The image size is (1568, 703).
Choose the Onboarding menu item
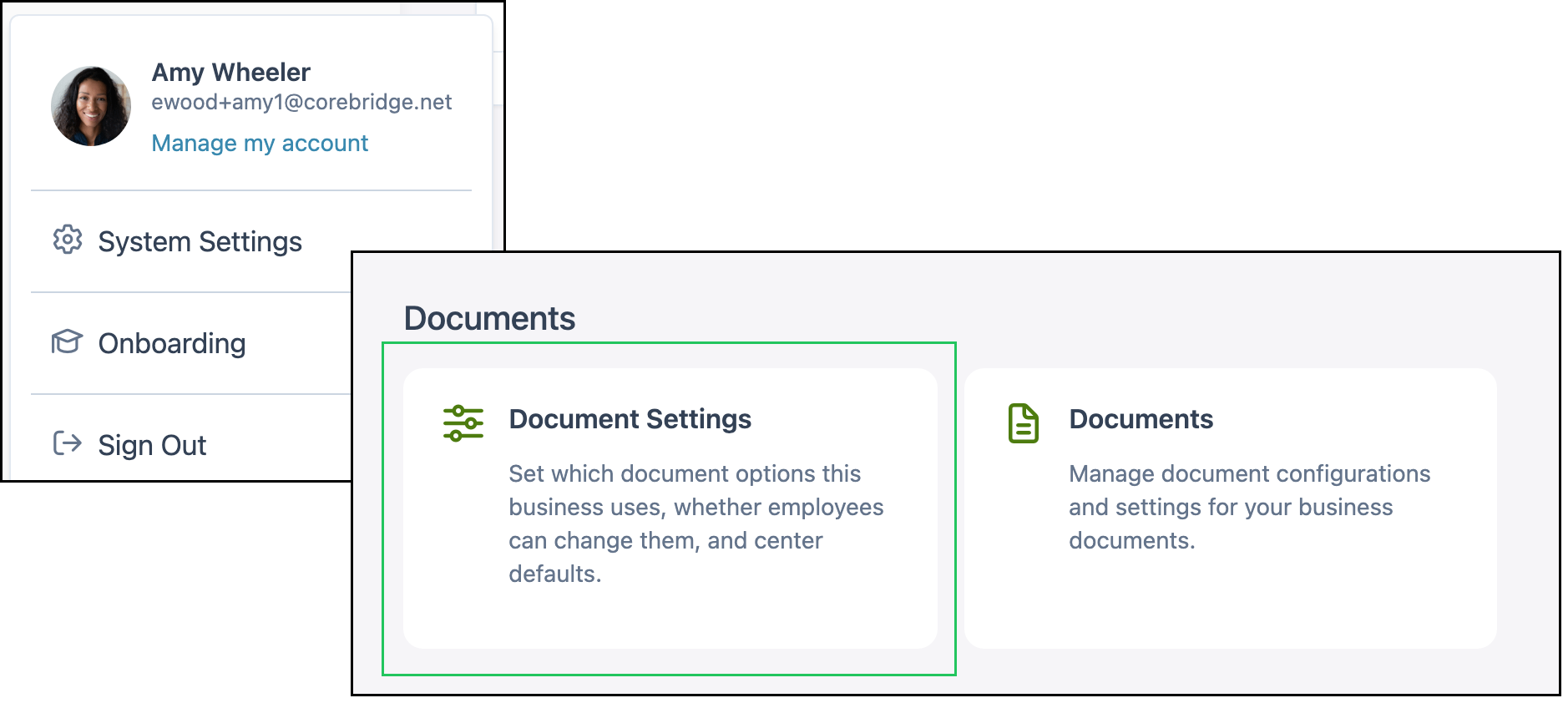(x=172, y=343)
